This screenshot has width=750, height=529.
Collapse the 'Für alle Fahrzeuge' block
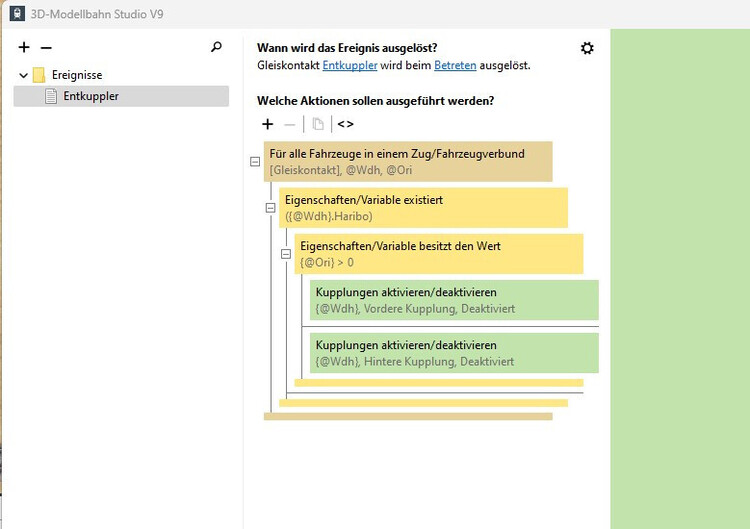[255, 161]
